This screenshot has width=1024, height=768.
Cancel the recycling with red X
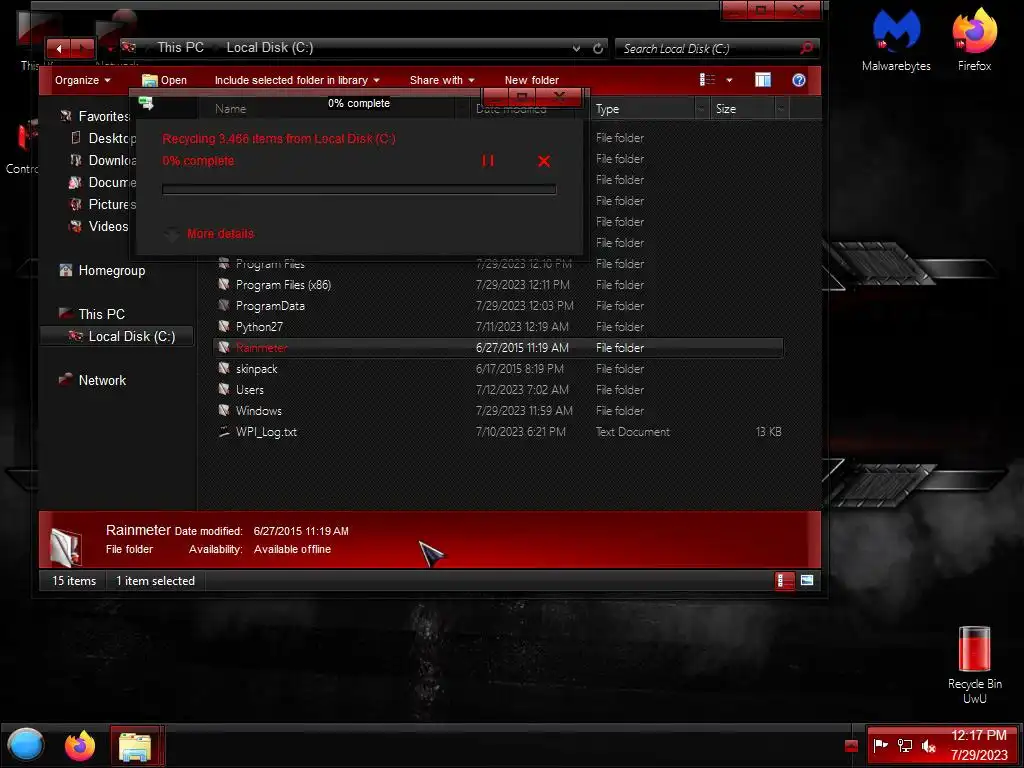(544, 161)
